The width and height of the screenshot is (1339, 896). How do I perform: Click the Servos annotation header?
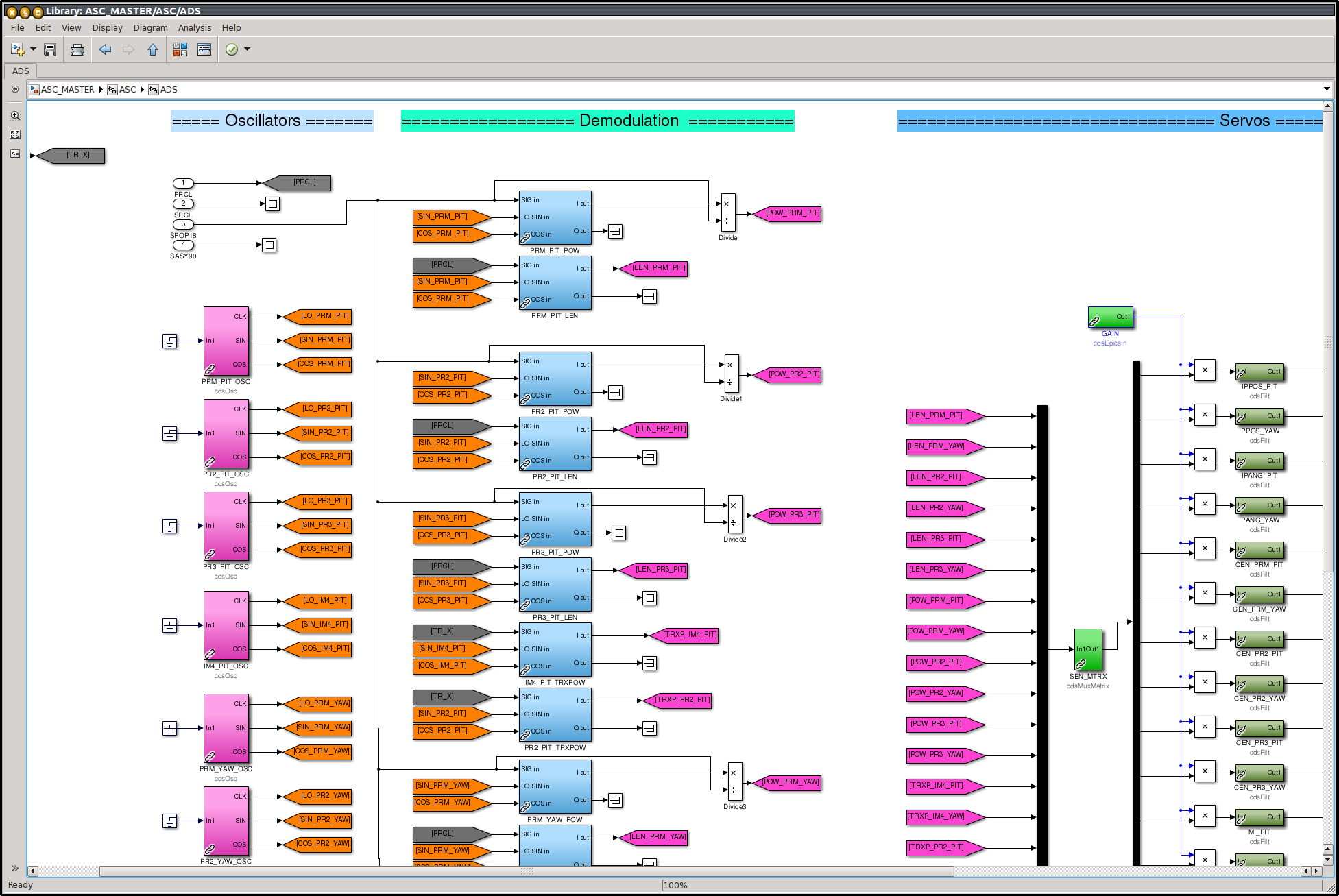[x=1110, y=121]
